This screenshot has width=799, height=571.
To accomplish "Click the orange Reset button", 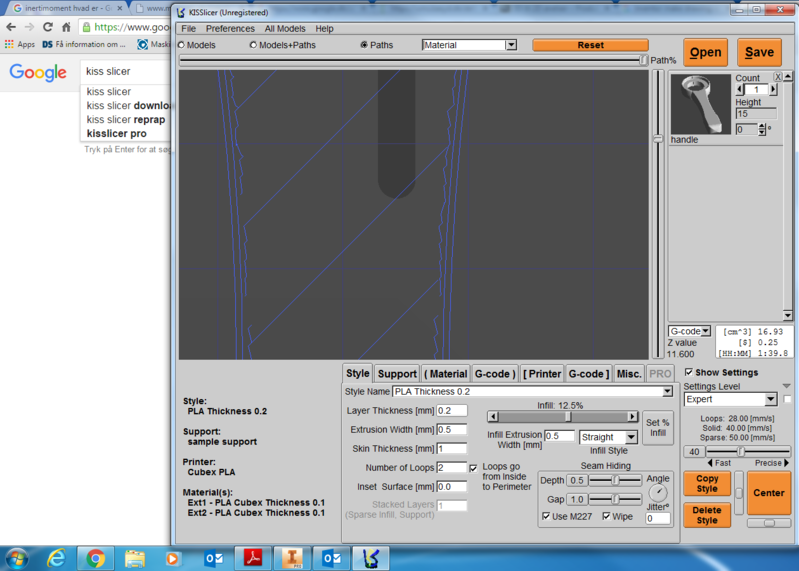I will pos(591,45).
